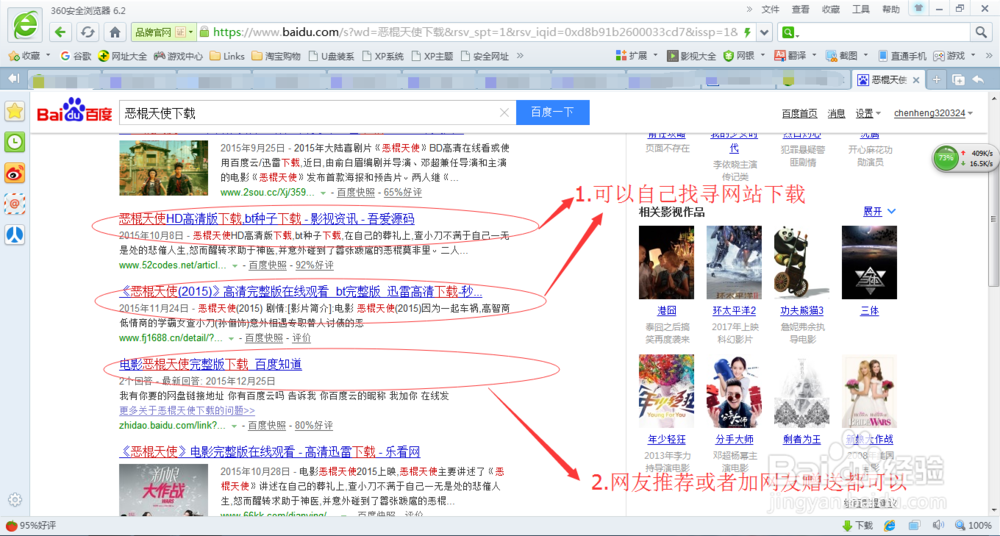The image size is (1000, 536).
Task: Open the 品牌官网 dropdown arrow
Action: pyautogui.click(x=191, y=32)
